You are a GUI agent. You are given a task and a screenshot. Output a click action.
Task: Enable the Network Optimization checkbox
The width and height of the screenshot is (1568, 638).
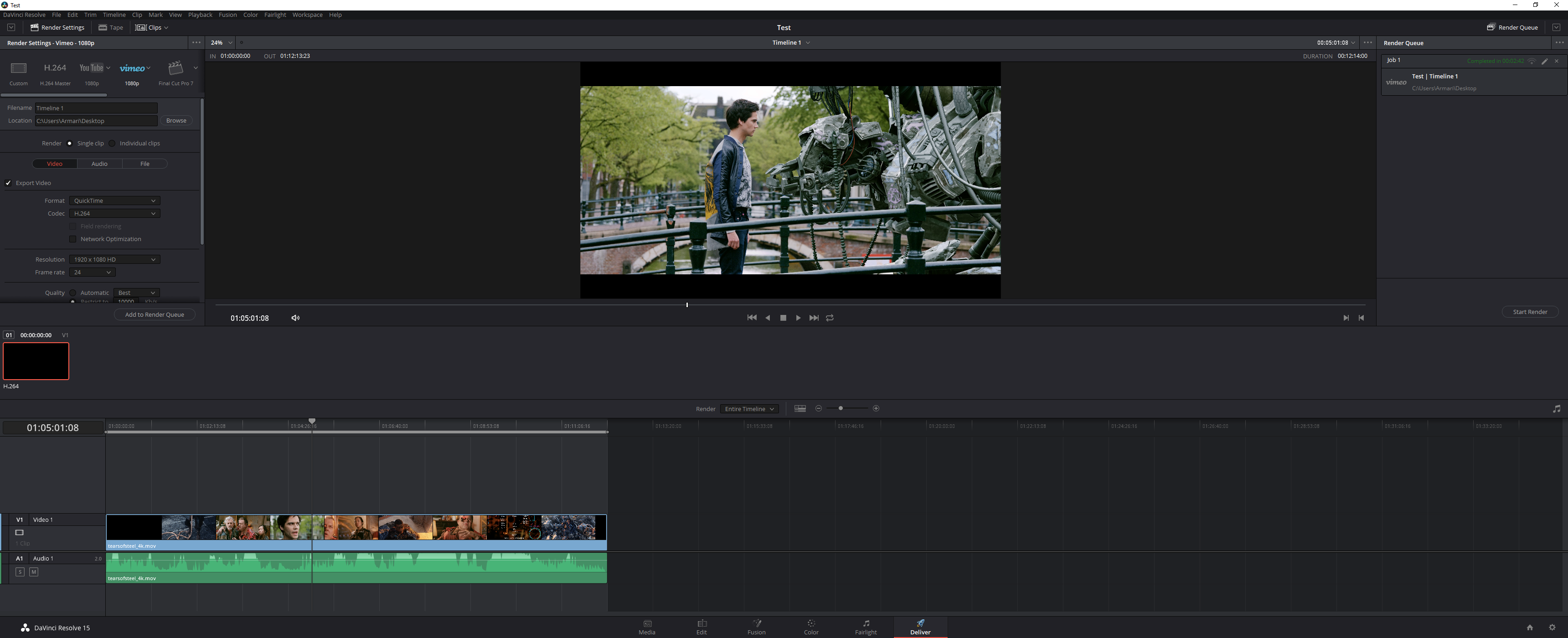pyautogui.click(x=73, y=239)
